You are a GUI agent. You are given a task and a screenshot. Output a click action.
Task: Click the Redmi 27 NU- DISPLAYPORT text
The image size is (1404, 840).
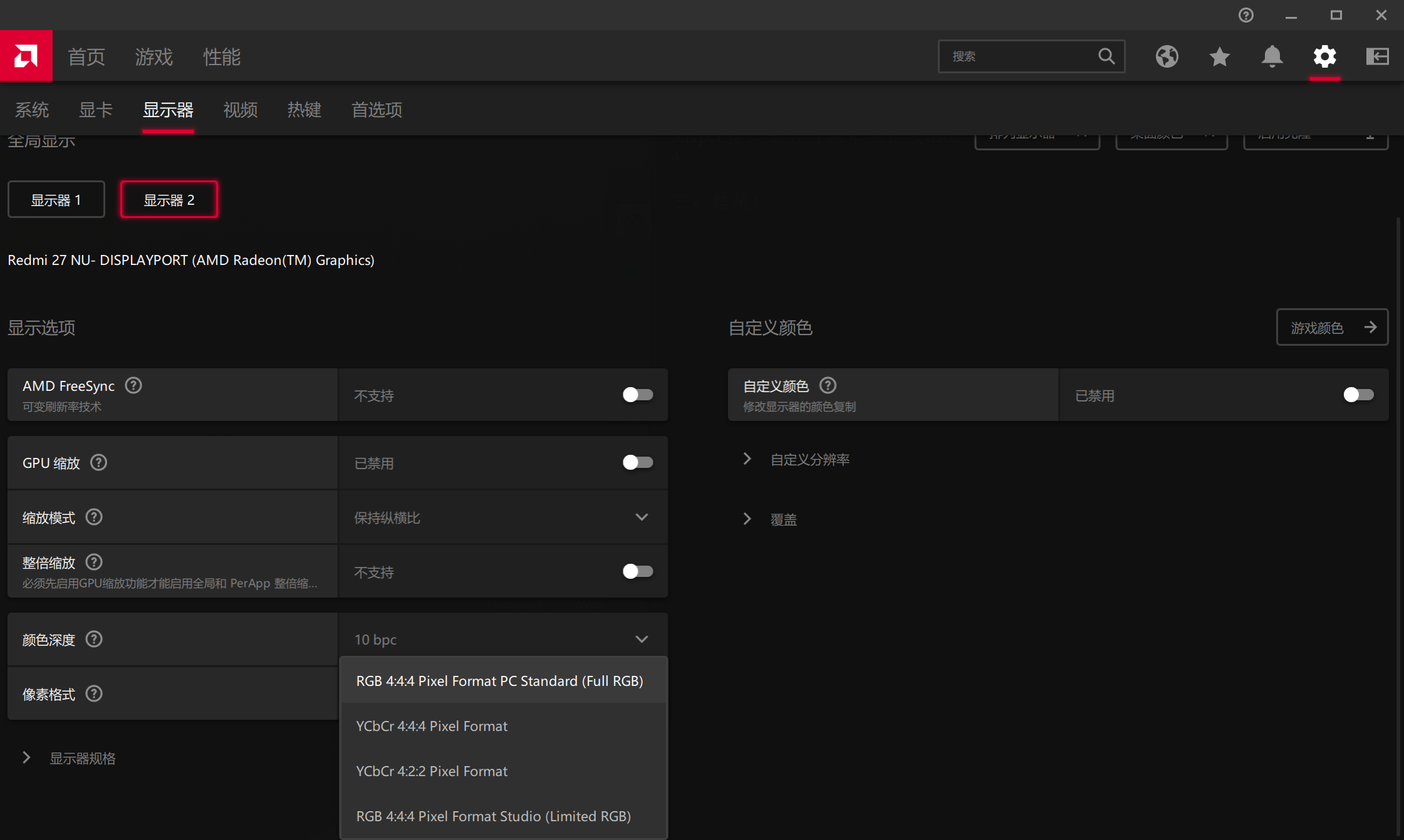point(191,260)
